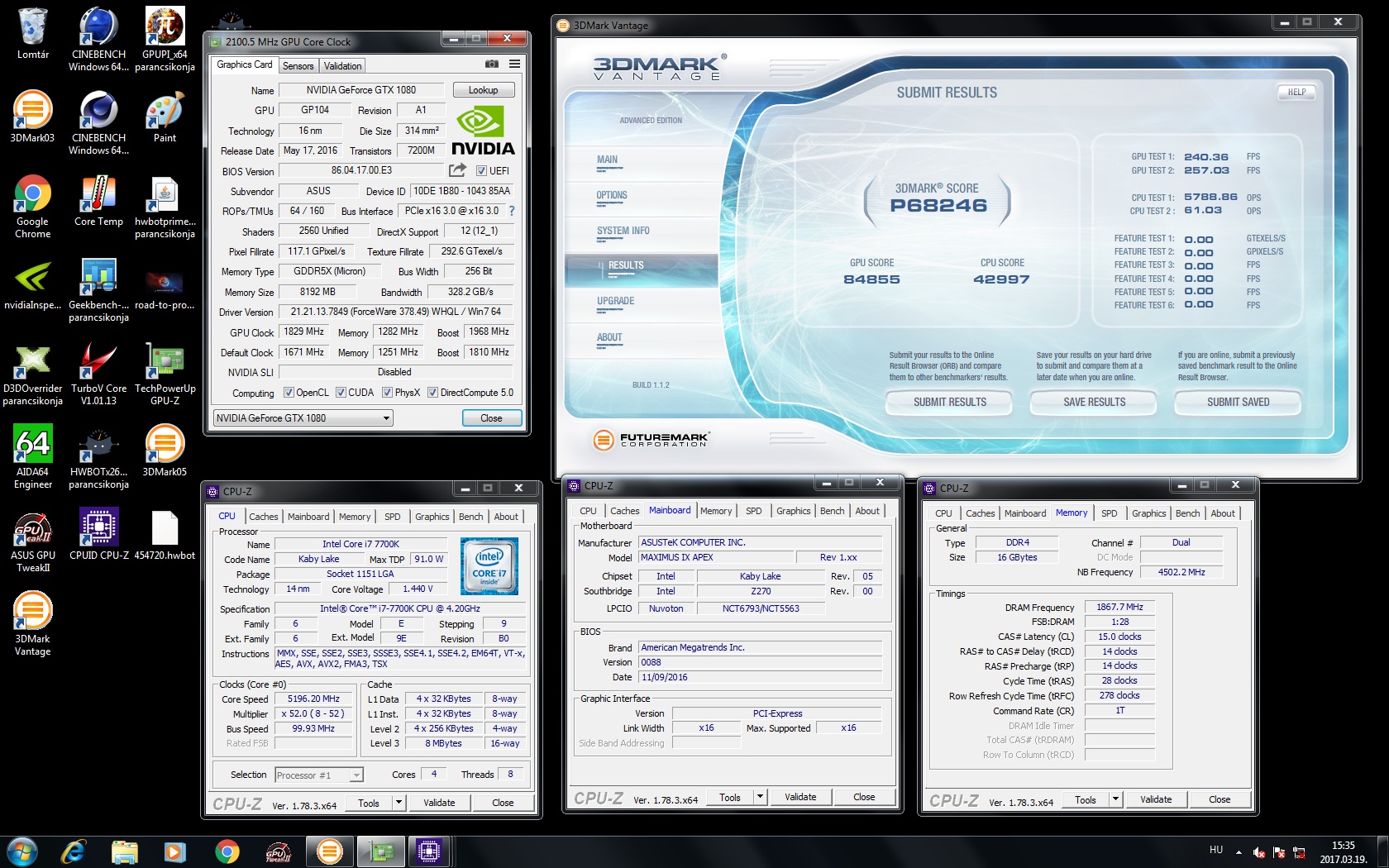Click SUBMIT SAVED in 3DMark Vantage
The width and height of the screenshot is (1389, 868).
tap(1238, 403)
